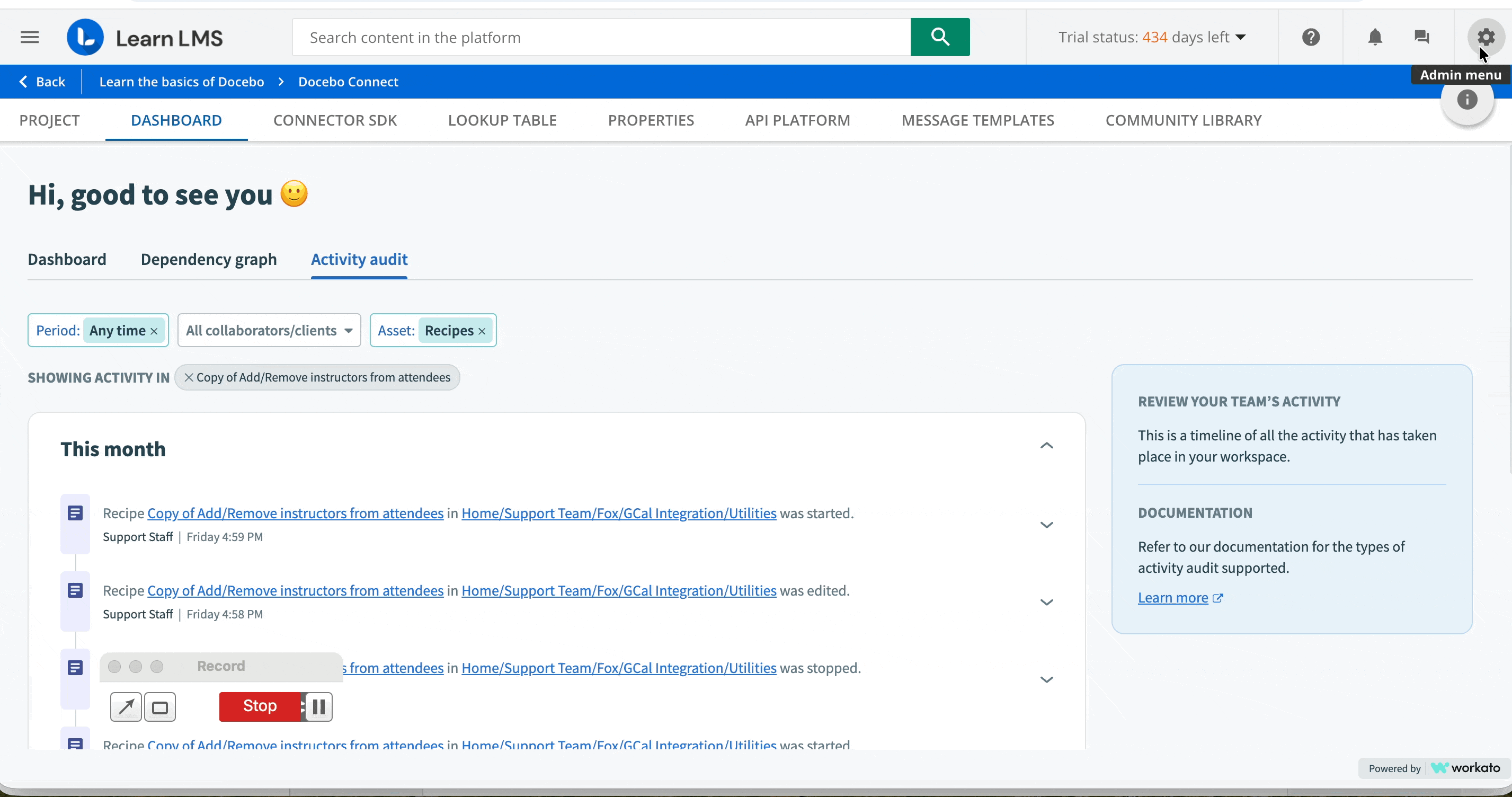1512x797 pixels.
Task: Open the CONNECTOR SDK tab
Action: click(335, 120)
